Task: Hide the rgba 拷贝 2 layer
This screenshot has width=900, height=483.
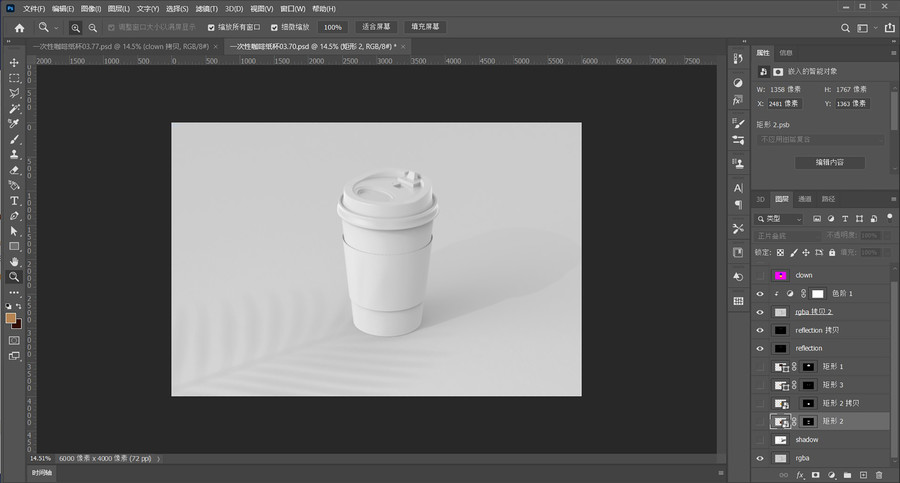Action: [x=761, y=312]
